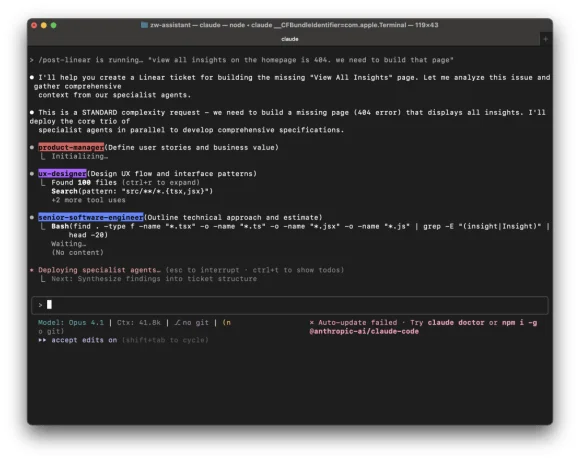Viewport: 580px width, 461px height.
Task: Click 'STANDARD complexity request' paragraph
Action: pos(289,121)
